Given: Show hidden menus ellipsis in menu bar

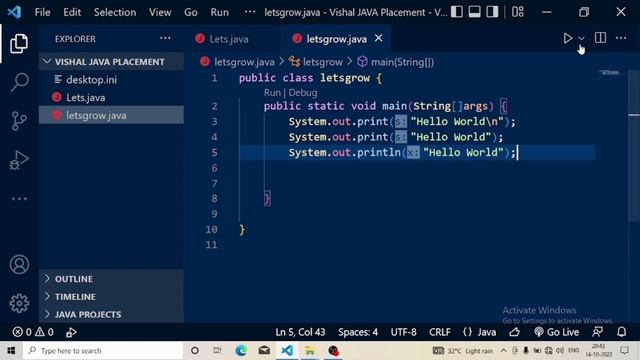Looking at the screenshot, I should 250,12.
